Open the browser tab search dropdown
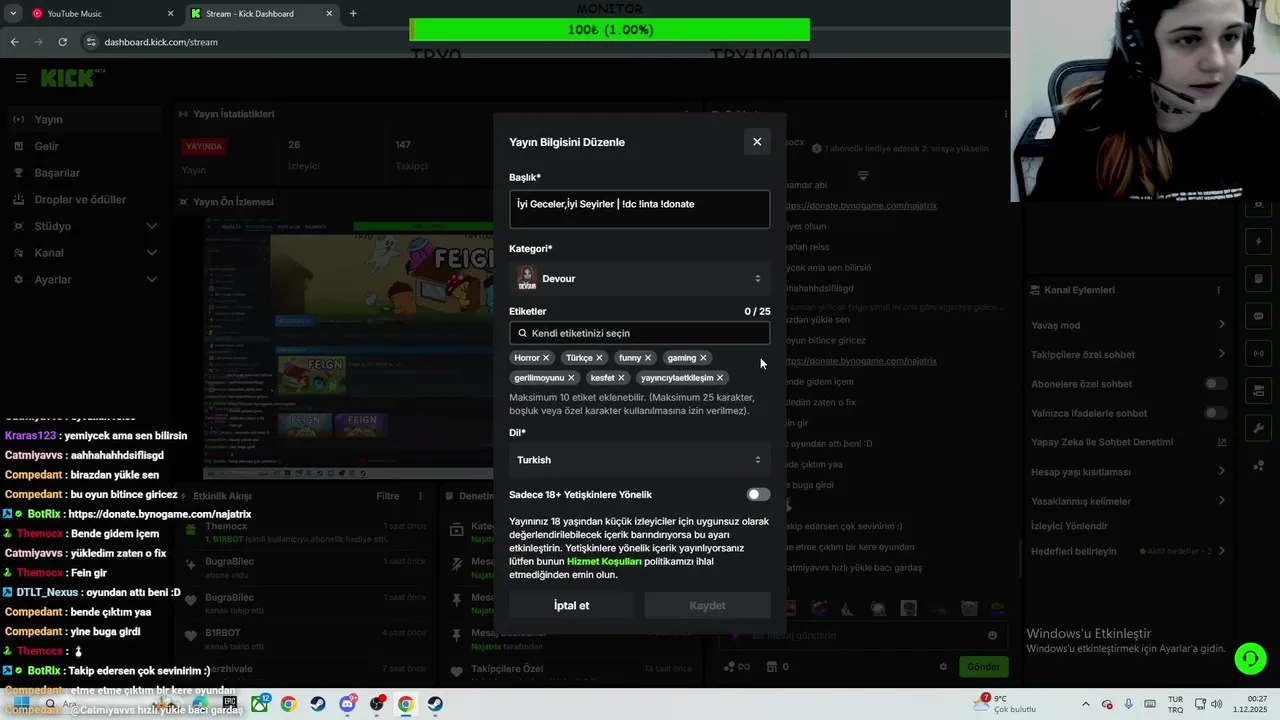Image resolution: width=1280 pixels, height=720 pixels. tap(13, 14)
